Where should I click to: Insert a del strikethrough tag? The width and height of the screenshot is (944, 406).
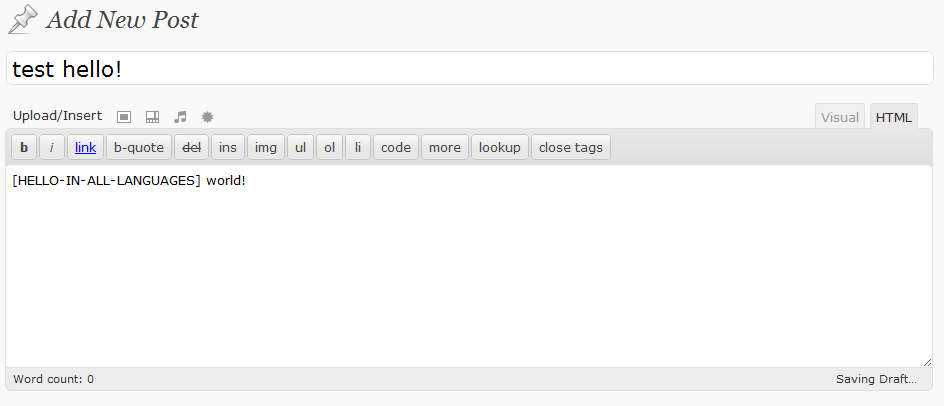pos(191,148)
